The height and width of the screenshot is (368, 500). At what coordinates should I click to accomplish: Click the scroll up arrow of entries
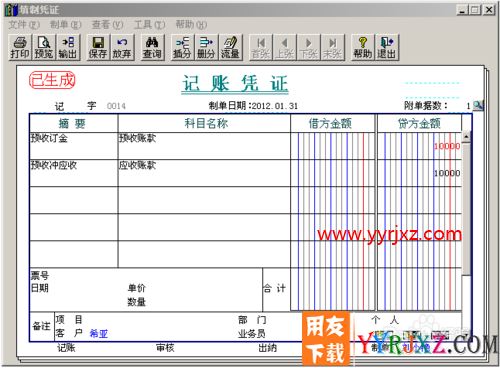coord(466,137)
